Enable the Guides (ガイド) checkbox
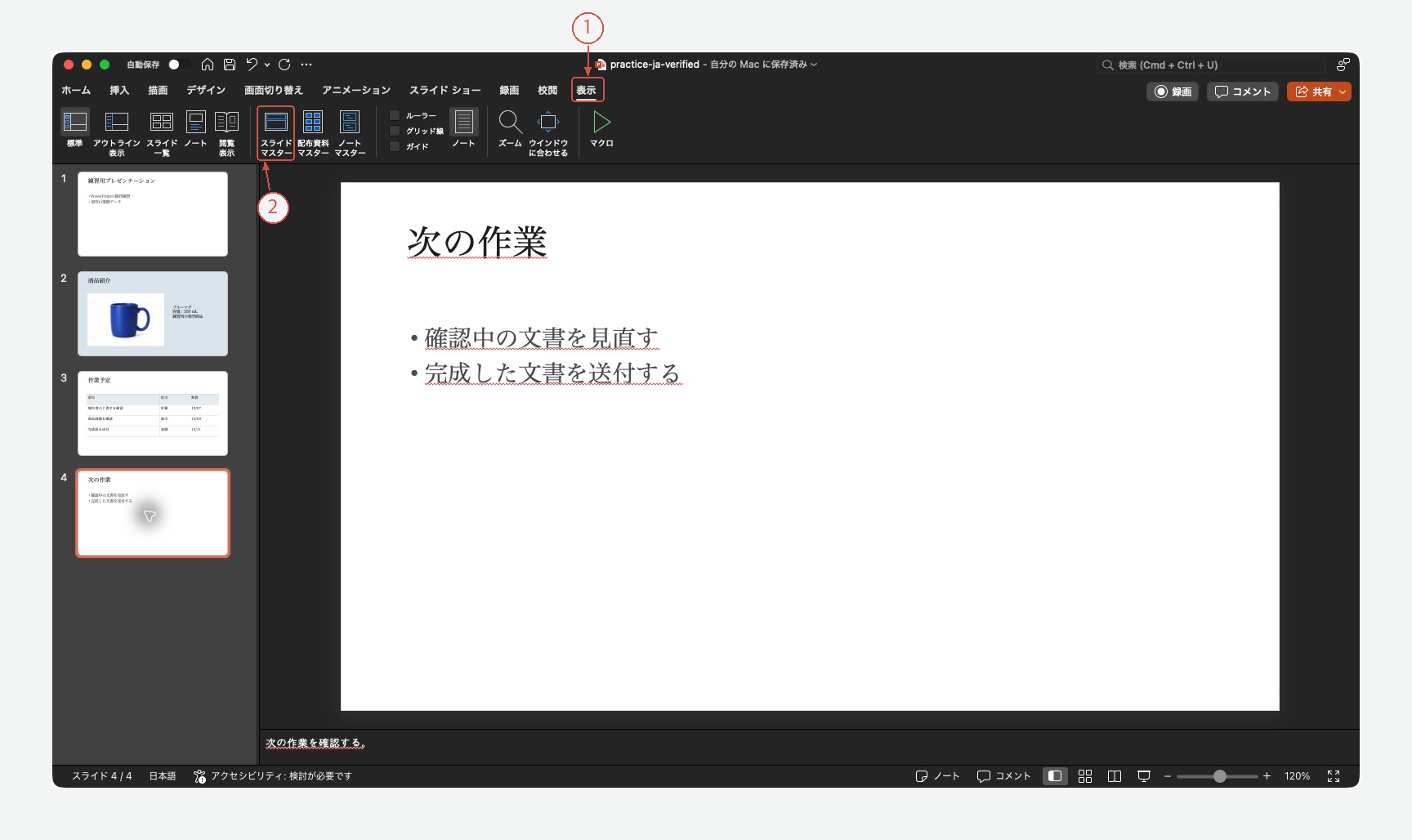 (x=395, y=146)
